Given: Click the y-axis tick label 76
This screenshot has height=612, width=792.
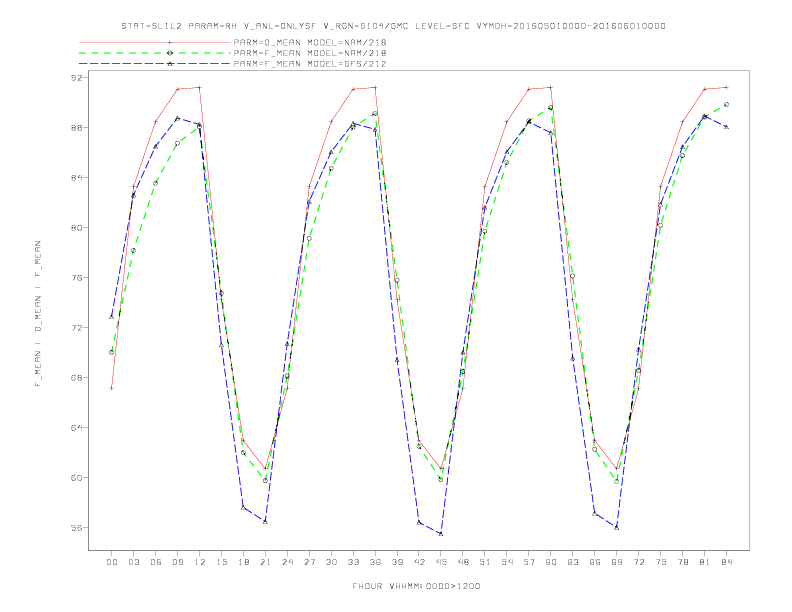Looking at the screenshot, I should click(x=77, y=278).
